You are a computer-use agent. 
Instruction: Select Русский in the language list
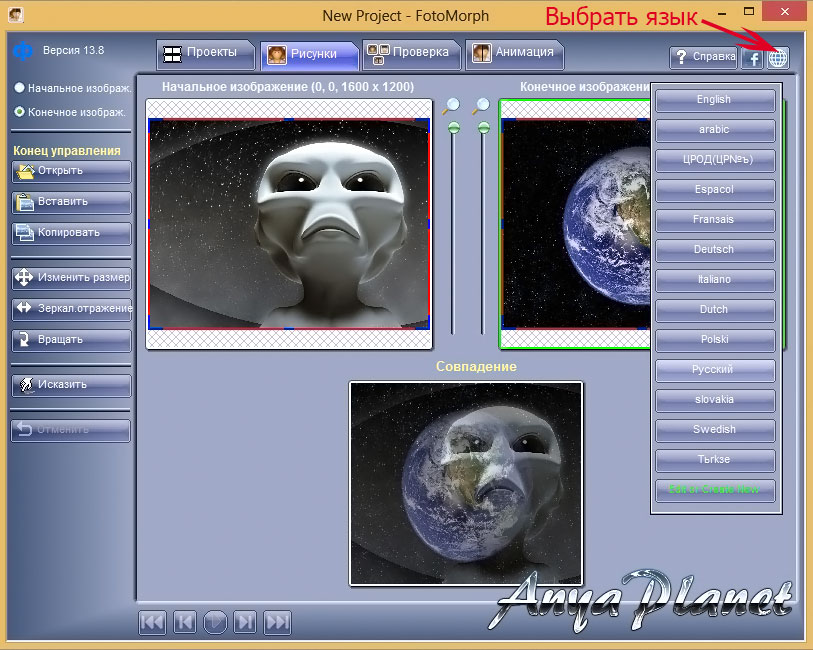[714, 370]
